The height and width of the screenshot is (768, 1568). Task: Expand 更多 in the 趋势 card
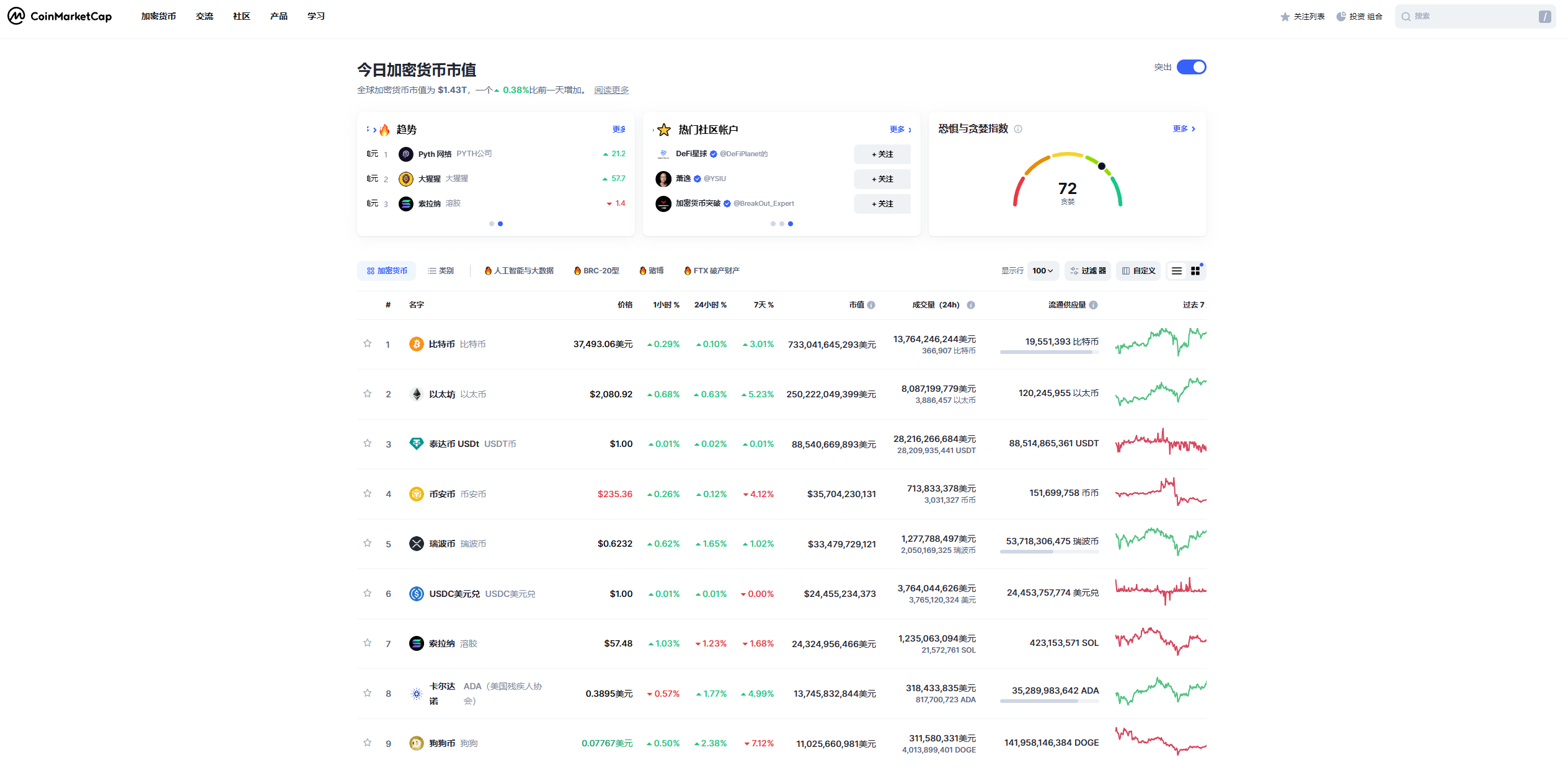(619, 130)
